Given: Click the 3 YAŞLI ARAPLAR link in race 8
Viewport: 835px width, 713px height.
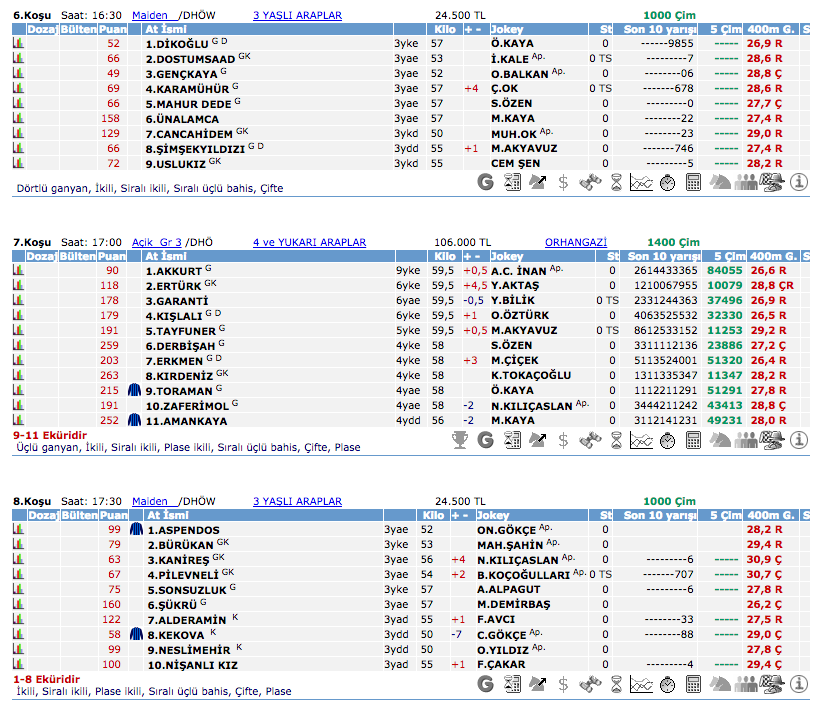Looking at the screenshot, I should [297, 501].
